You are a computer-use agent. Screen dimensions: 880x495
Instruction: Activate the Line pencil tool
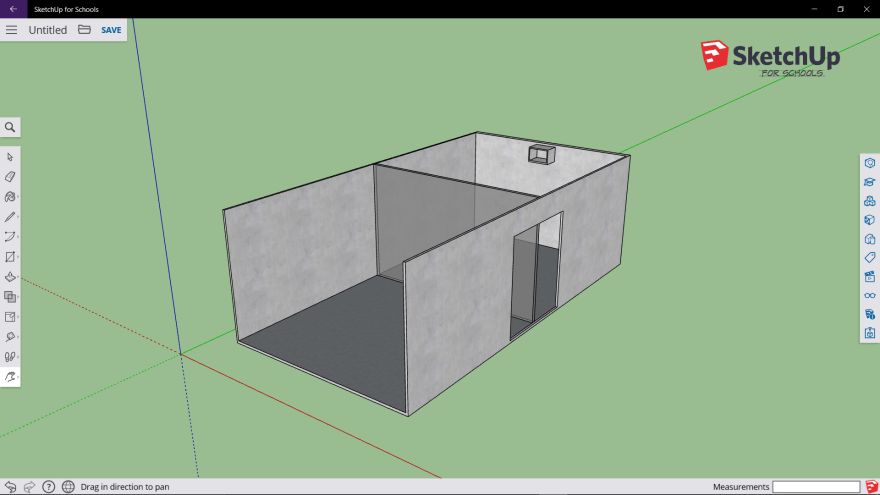[10, 217]
